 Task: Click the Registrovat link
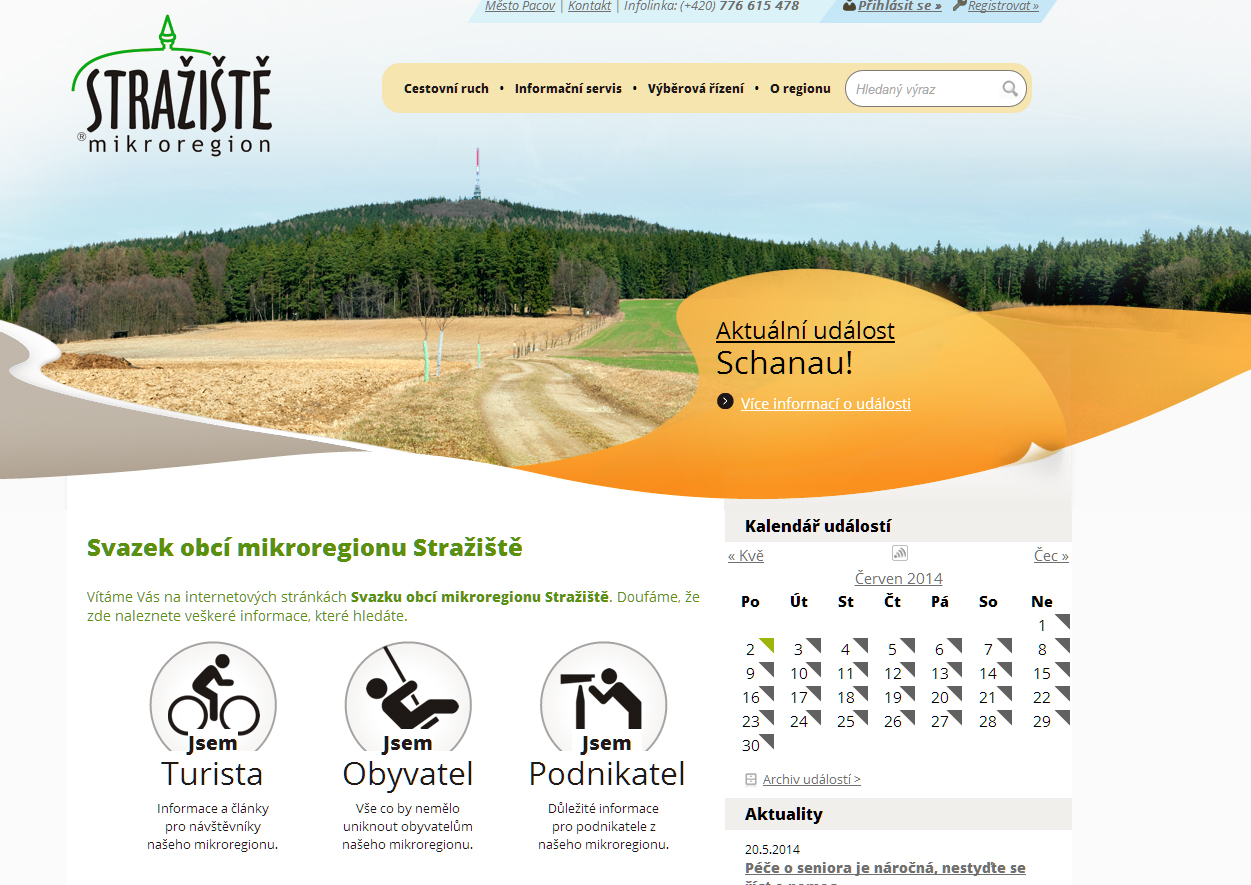(1002, 6)
